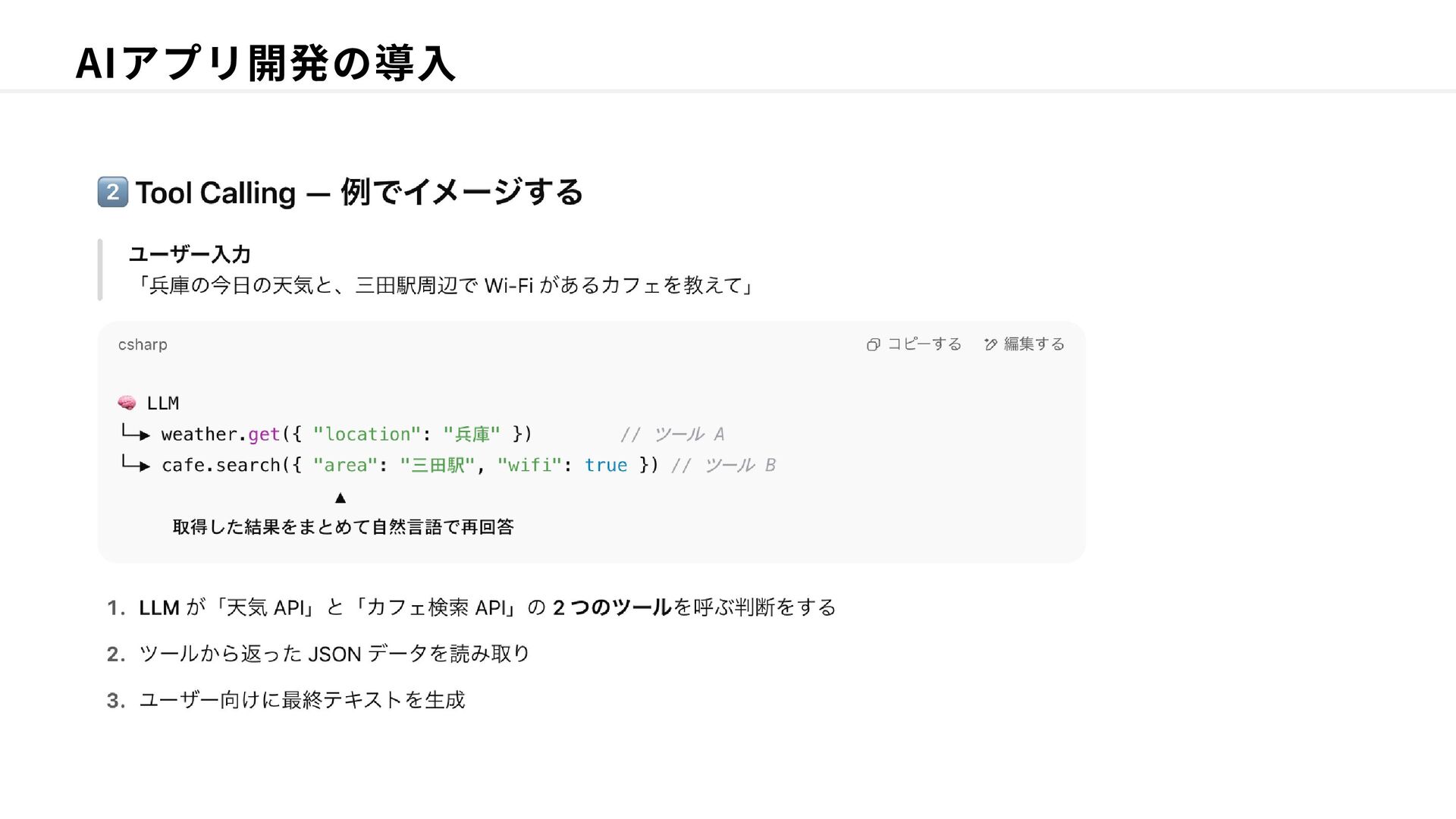Click the ユーザー入力 quote heading

(x=190, y=254)
